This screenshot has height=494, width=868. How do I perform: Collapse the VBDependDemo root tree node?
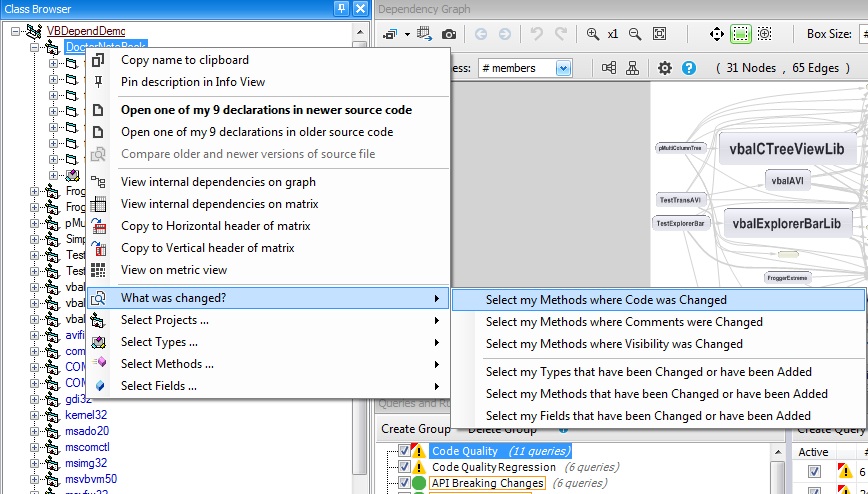point(17,31)
